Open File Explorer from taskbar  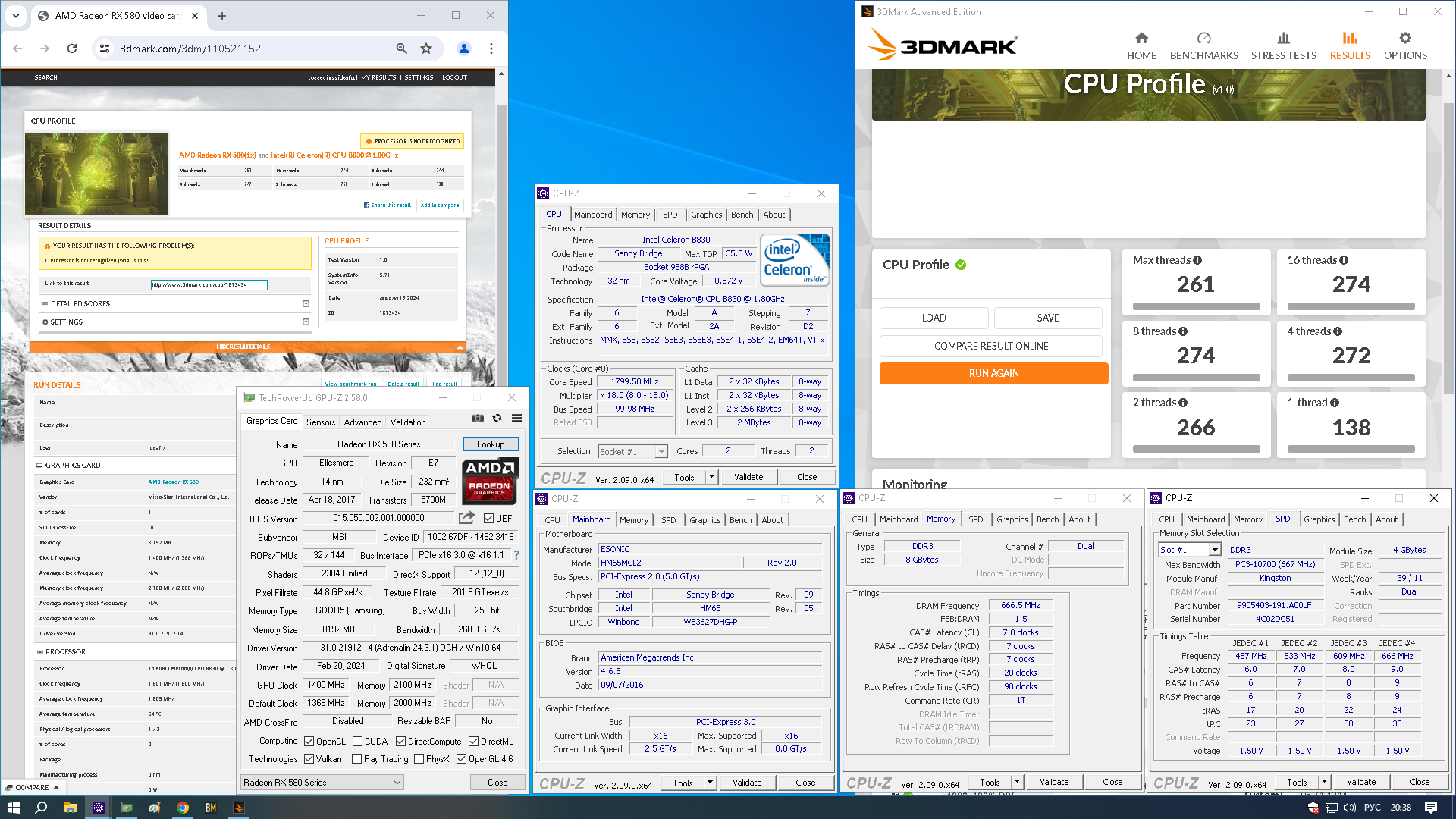click(x=70, y=808)
